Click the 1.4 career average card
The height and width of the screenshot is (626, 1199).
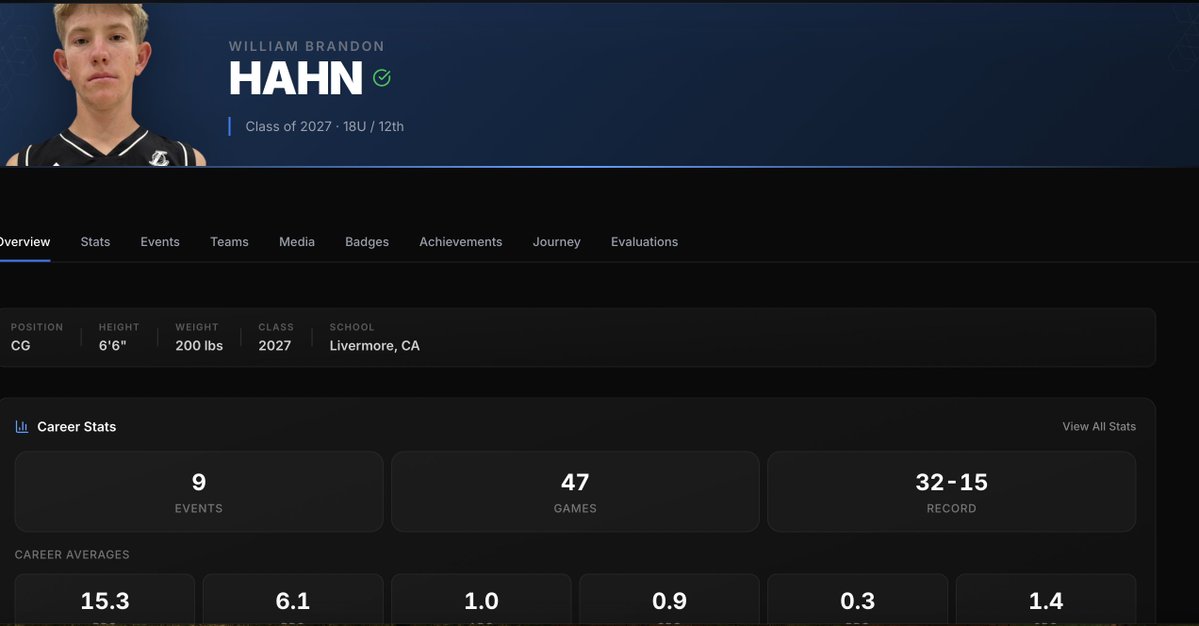[1045, 600]
